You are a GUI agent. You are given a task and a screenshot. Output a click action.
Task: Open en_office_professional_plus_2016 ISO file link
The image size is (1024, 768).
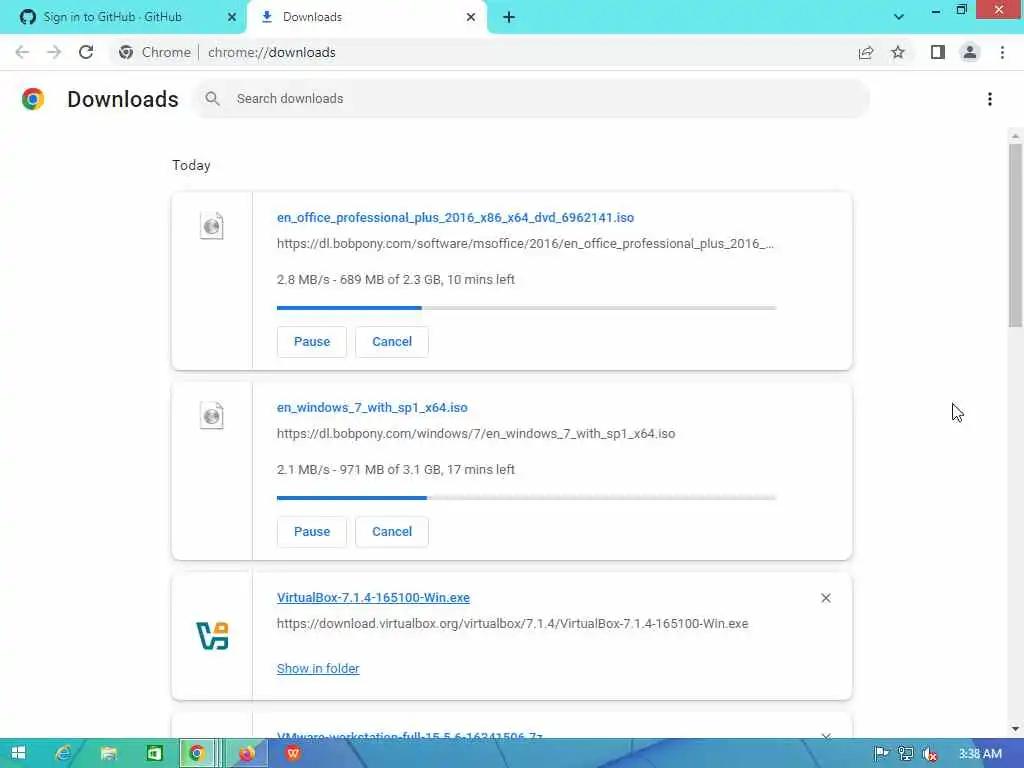(x=455, y=217)
